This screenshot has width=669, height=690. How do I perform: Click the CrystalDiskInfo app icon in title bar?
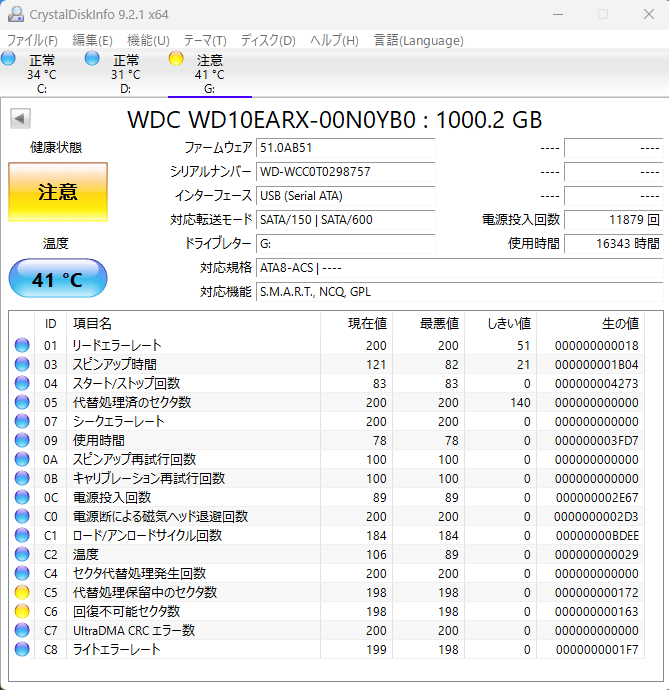16,14
